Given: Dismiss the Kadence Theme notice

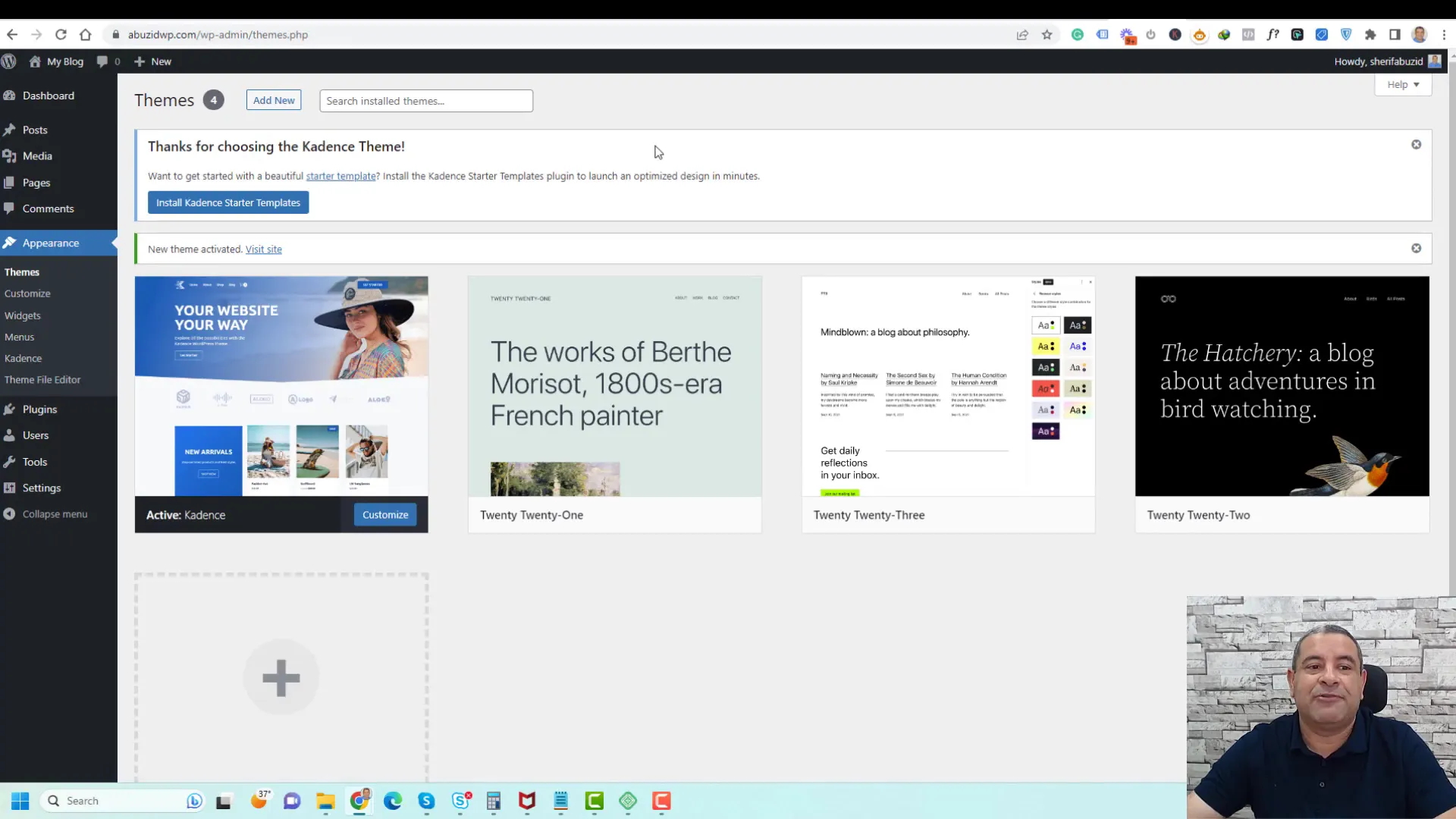Looking at the screenshot, I should pos(1416,144).
